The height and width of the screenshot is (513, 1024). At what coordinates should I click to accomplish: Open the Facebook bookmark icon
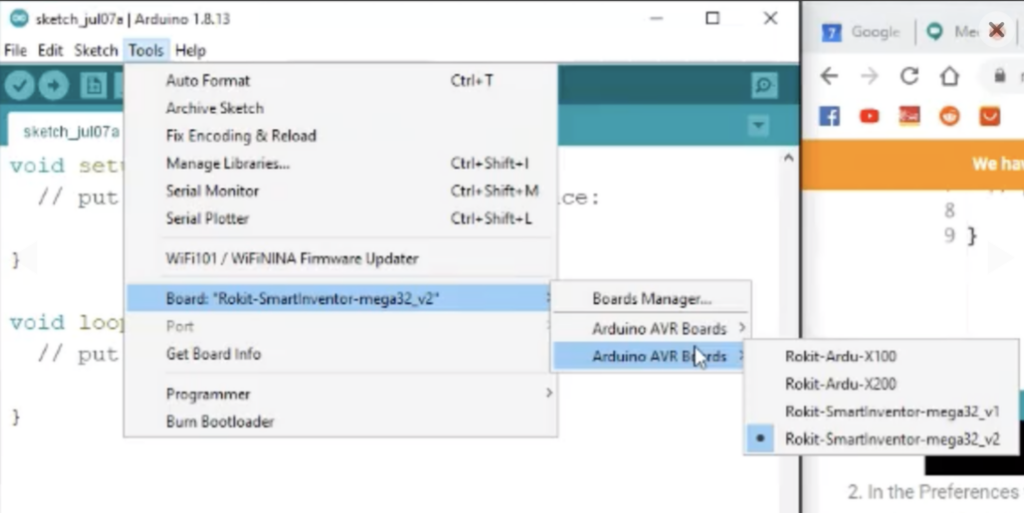829,116
